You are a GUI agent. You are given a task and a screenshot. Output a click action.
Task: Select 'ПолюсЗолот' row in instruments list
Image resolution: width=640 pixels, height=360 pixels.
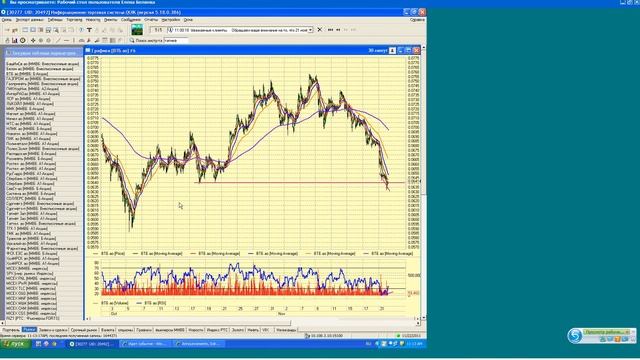[x=43, y=149]
